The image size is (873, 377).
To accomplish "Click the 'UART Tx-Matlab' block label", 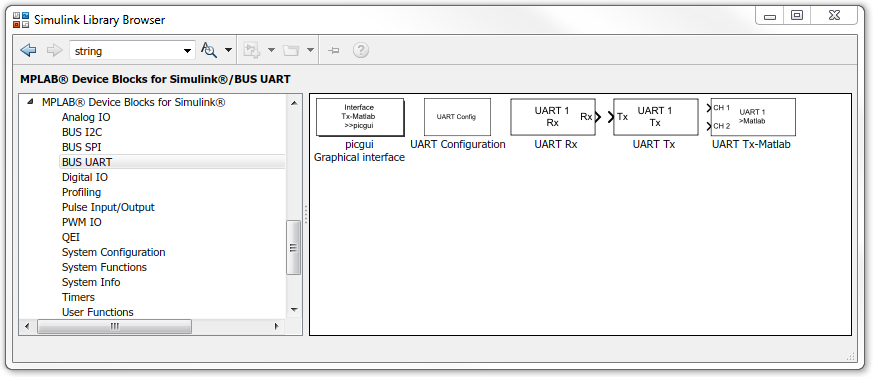I will (x=751, y=144).
